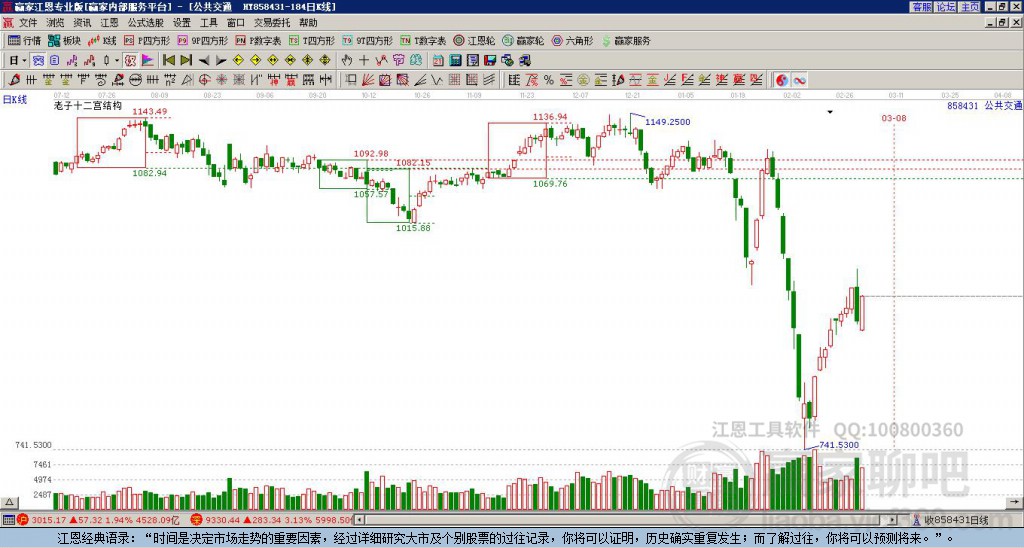The width and height of the screenshot is (1024, 548).
Task: Click the up-triangle button beside volume panel
Action: pyautogui.click(x=8, y=502)
